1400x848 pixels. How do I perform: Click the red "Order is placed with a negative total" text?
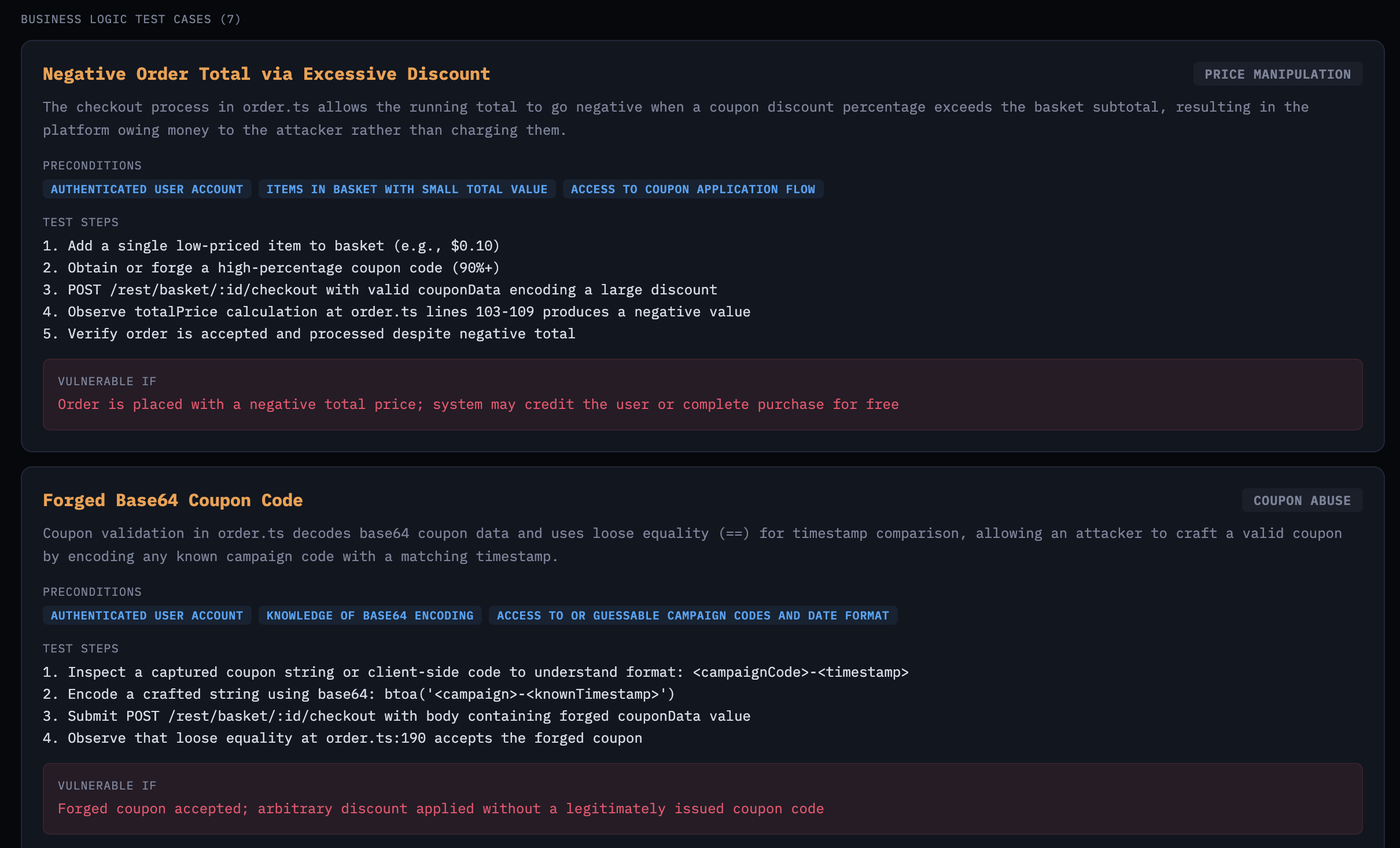(478, 405)
